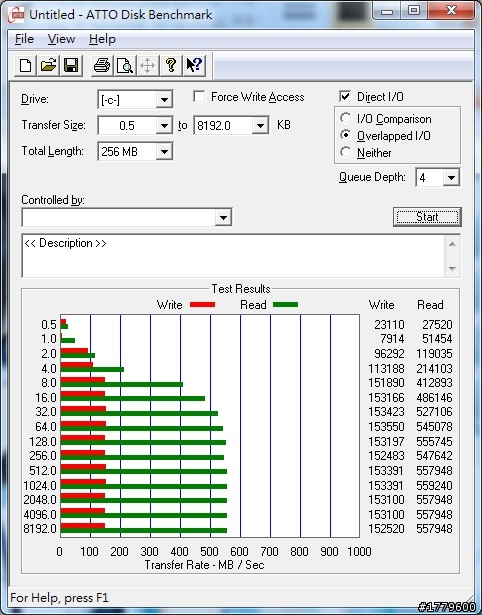
Task: Click the Write value 151890
Action: pos(386,382)
